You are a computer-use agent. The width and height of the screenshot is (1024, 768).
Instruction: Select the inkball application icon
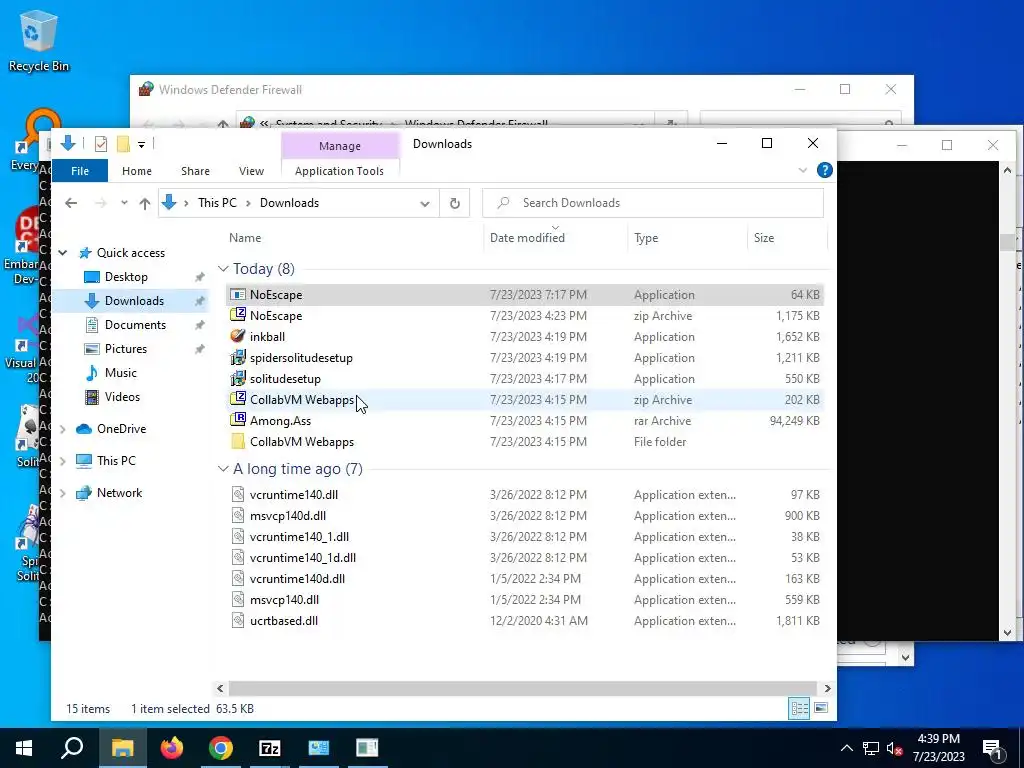click(238, 336)
